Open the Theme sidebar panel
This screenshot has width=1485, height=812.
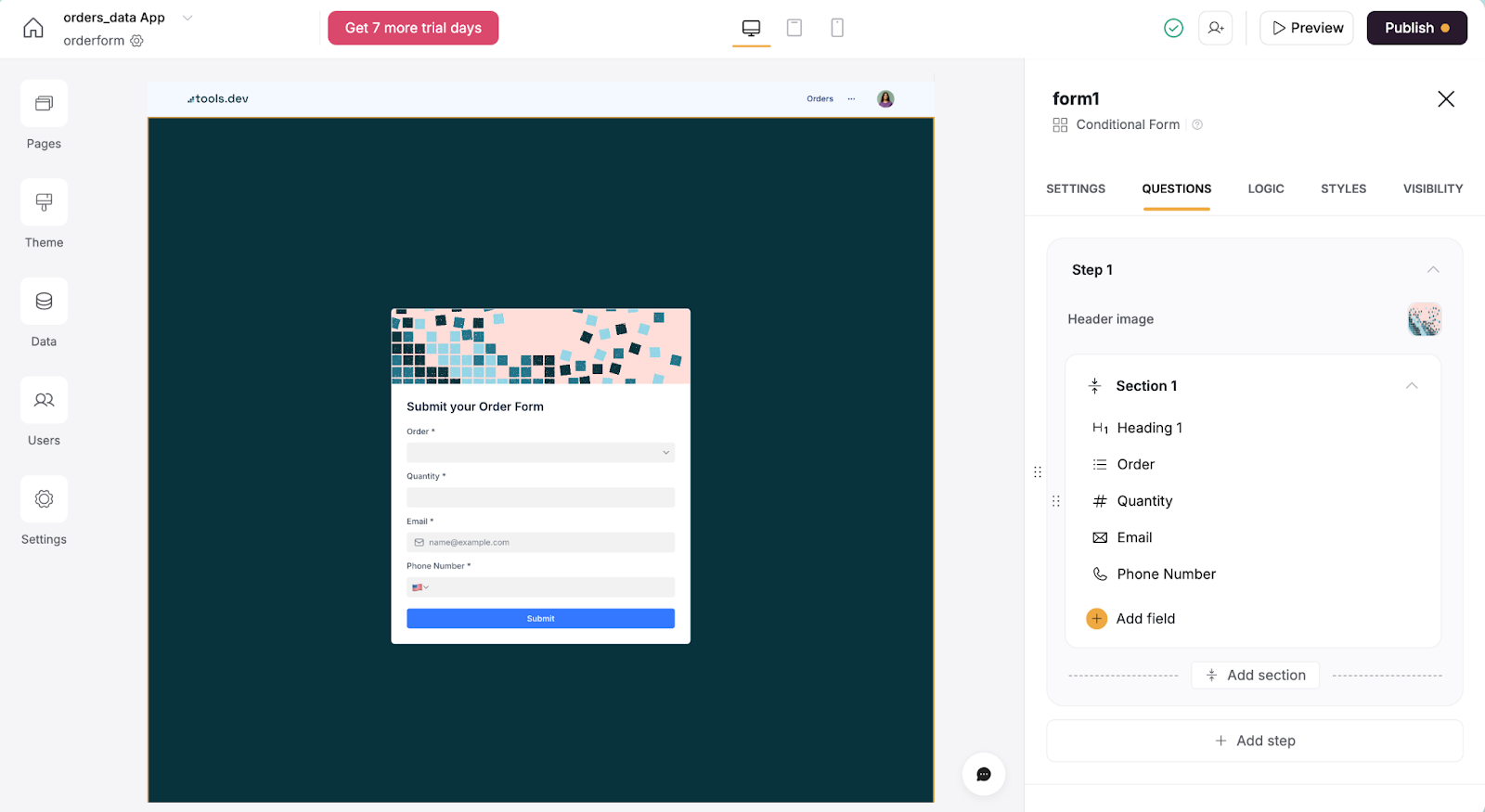click(x=44, y=214)
